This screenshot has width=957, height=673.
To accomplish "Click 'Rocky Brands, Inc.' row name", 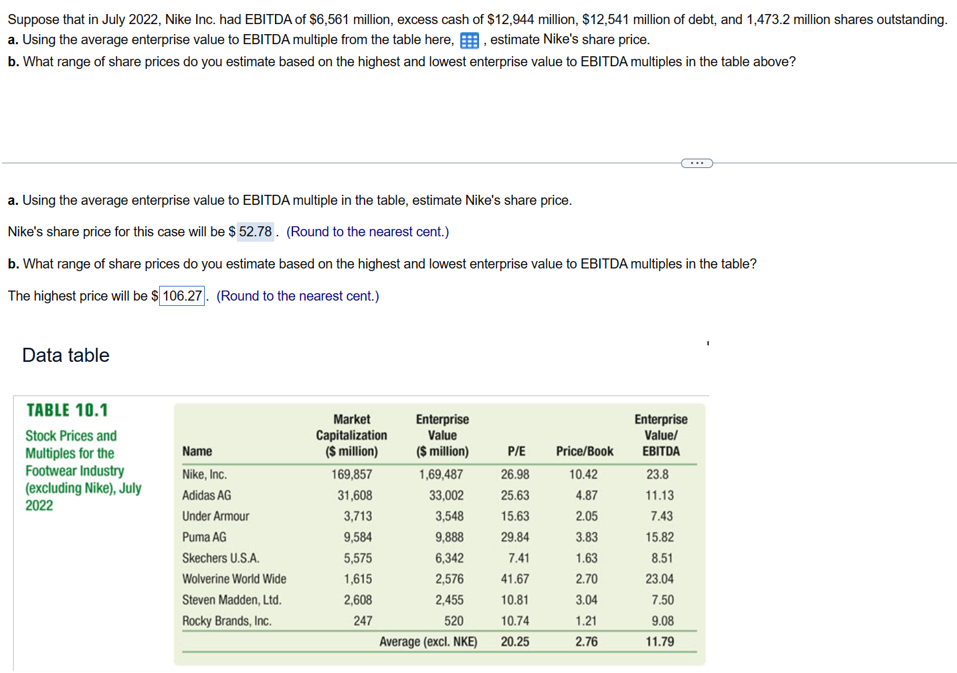I will coord(226,621).
